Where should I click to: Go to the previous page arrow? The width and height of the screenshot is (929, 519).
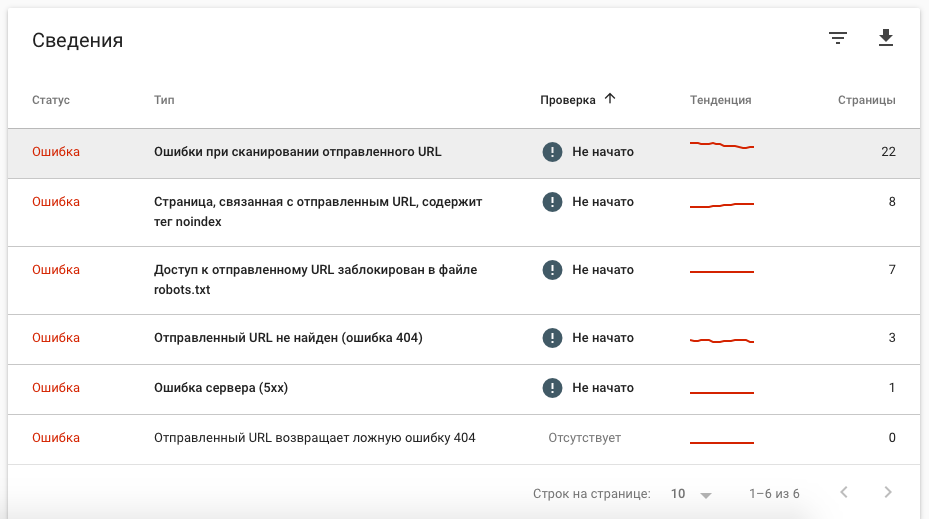point(844,493)
